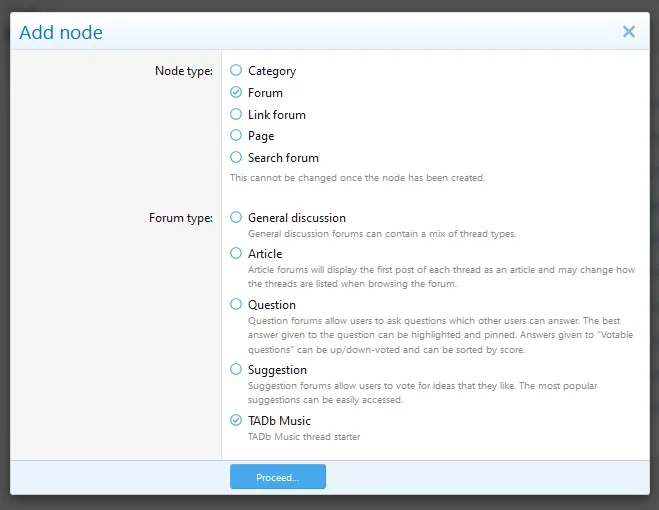This screenshot has width=659, height=510.
Task: Click the Node type field label
Action: [x=183, y=71]
